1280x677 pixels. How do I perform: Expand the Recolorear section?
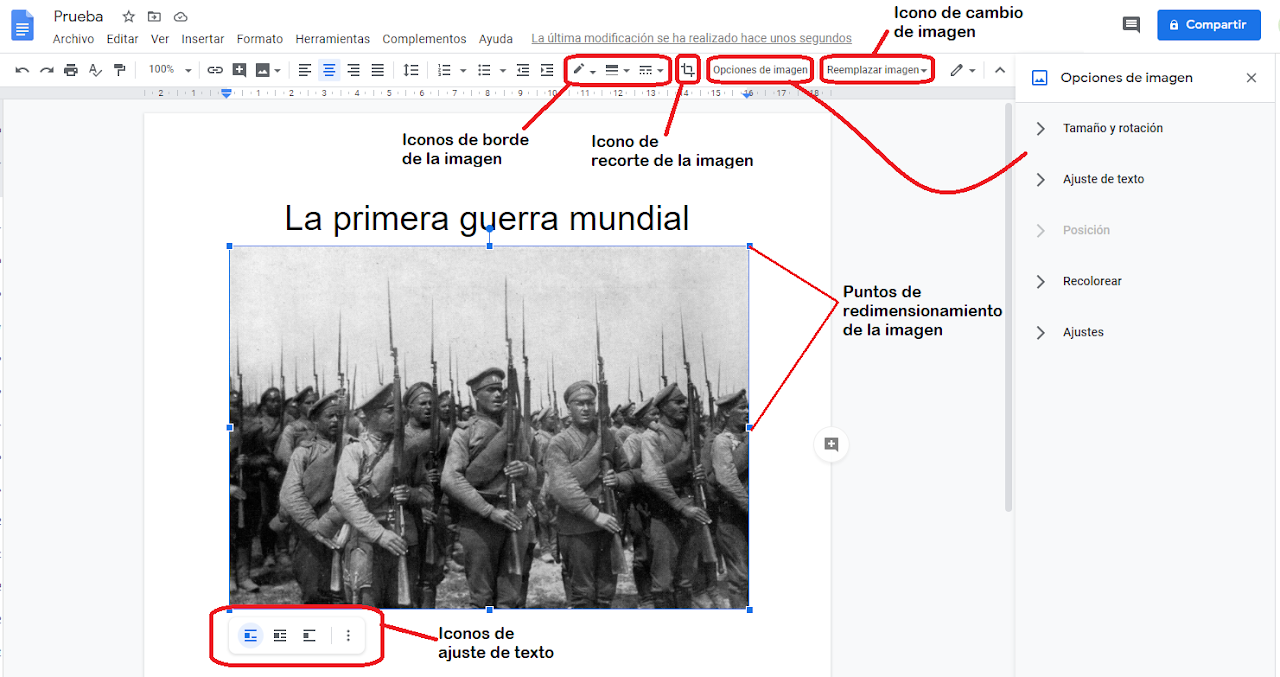point(1092,281)
